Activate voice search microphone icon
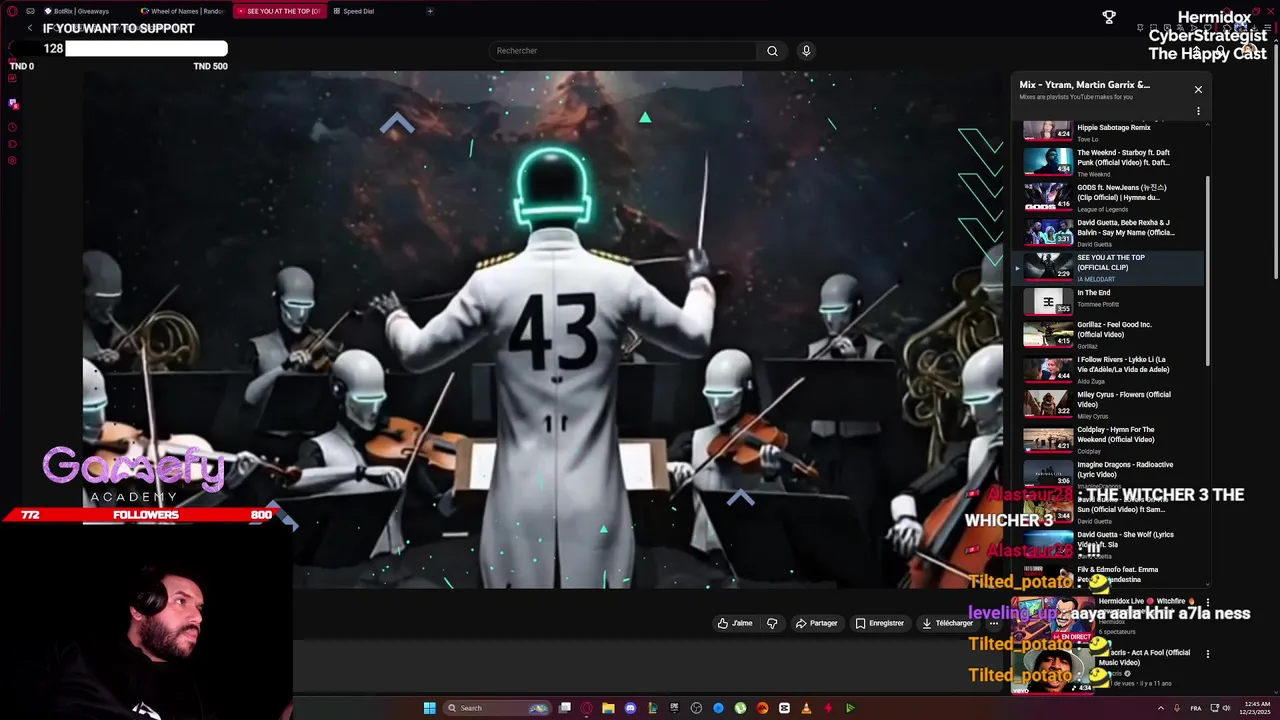Screen dimensions: 1280x720 806,51
